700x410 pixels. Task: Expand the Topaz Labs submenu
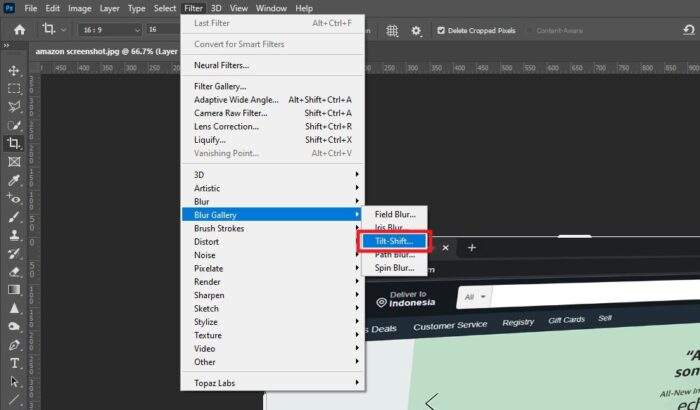click(273, 383)
